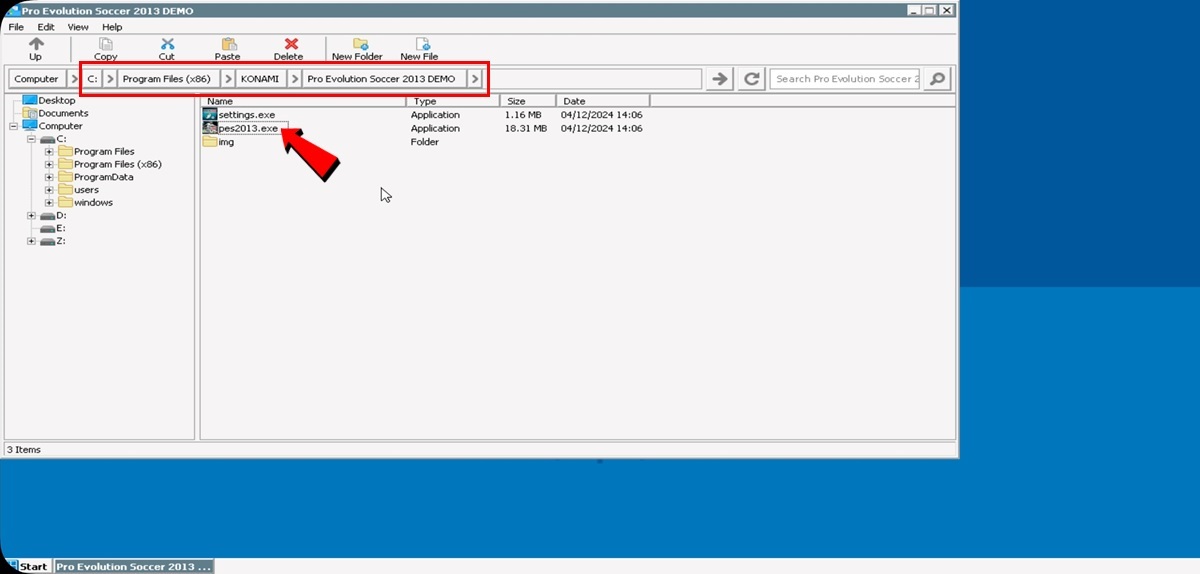Click the Copy toolbar icon

(105, 44)
